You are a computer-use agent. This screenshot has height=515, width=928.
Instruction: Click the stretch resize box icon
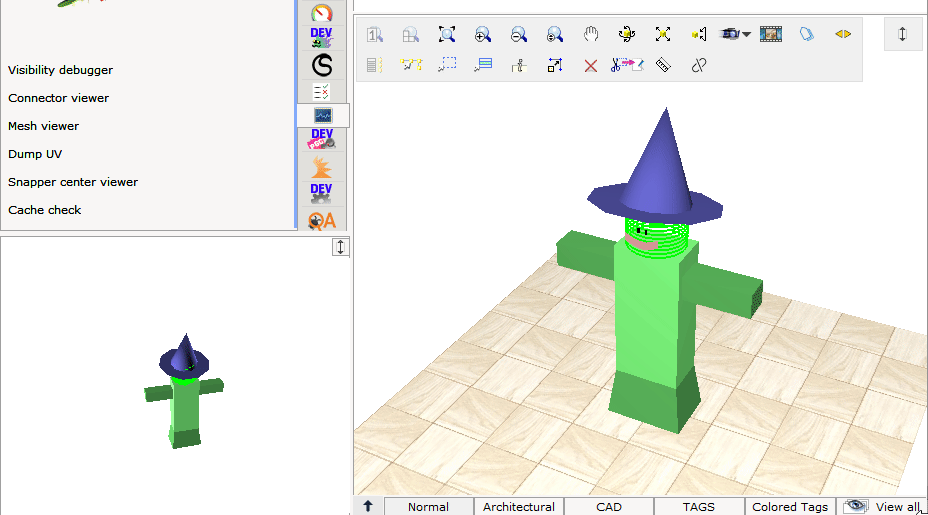[x=555, y=65]
